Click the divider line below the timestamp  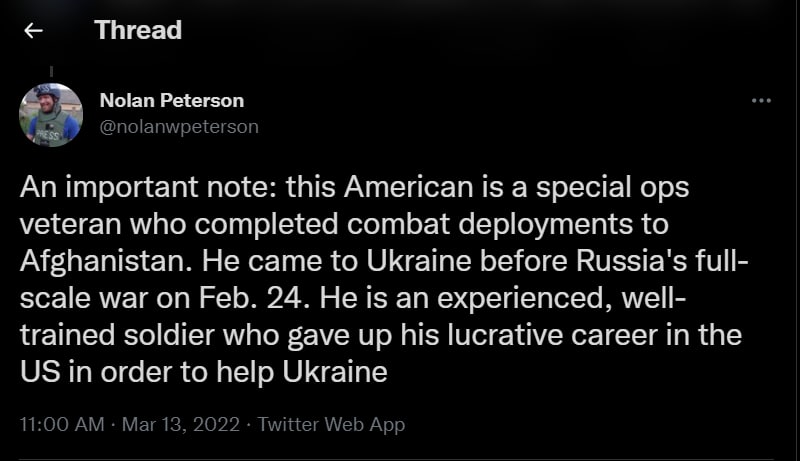pos(396,459)
